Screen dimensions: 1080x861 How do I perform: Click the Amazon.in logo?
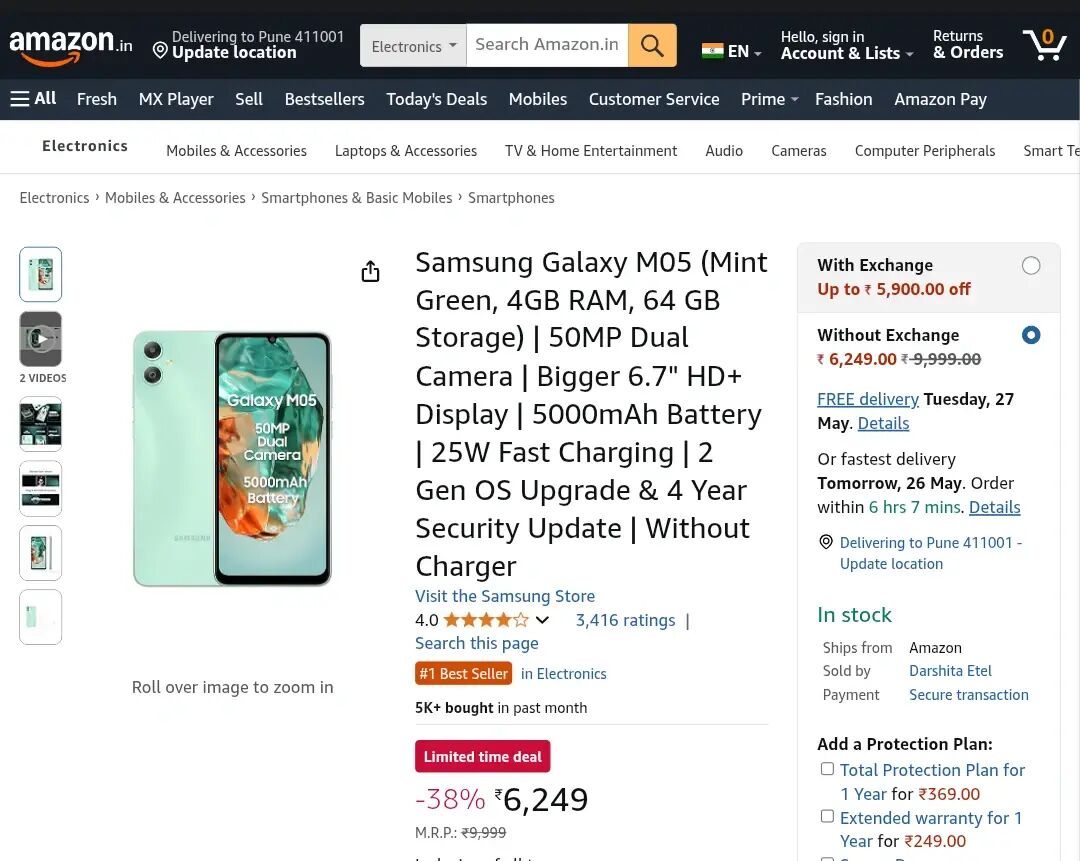click(x=70, y=46)
